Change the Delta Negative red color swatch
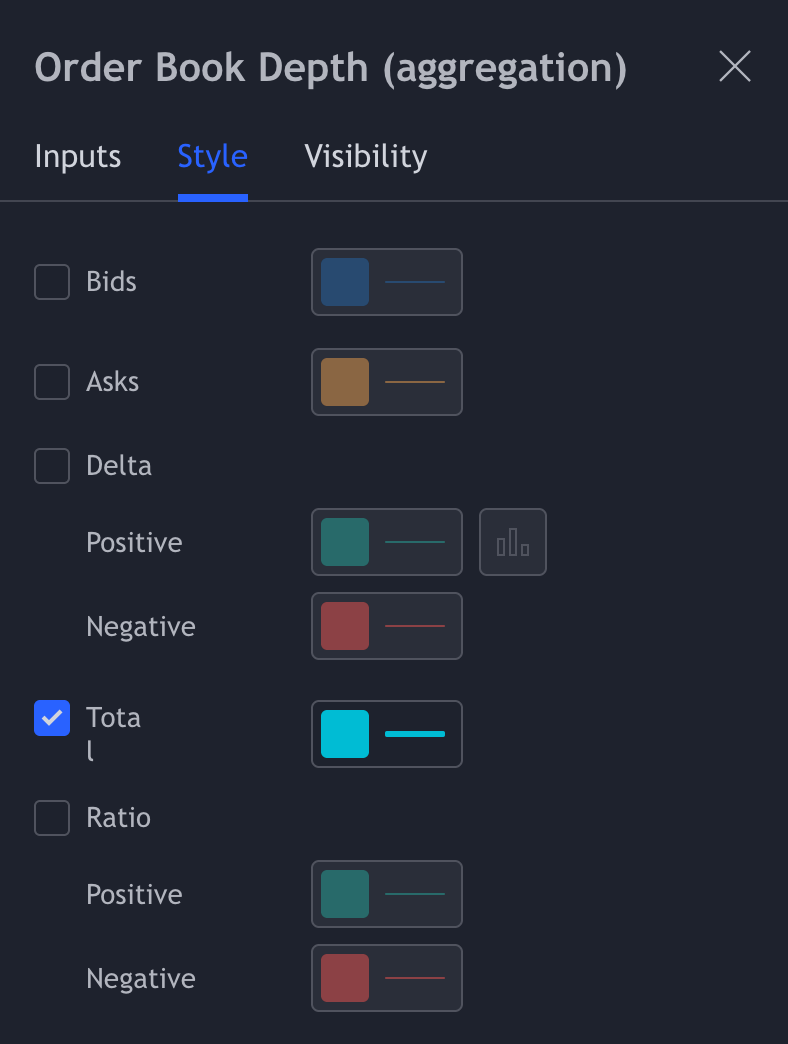 345,626
